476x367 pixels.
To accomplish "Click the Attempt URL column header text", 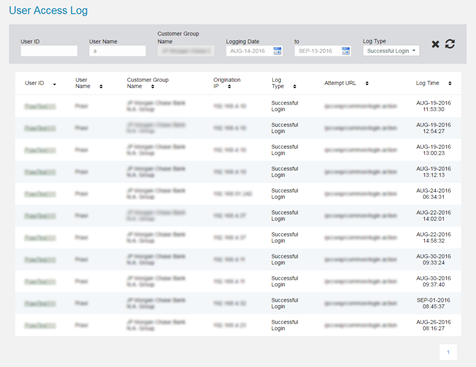I will tap(340, 83).
